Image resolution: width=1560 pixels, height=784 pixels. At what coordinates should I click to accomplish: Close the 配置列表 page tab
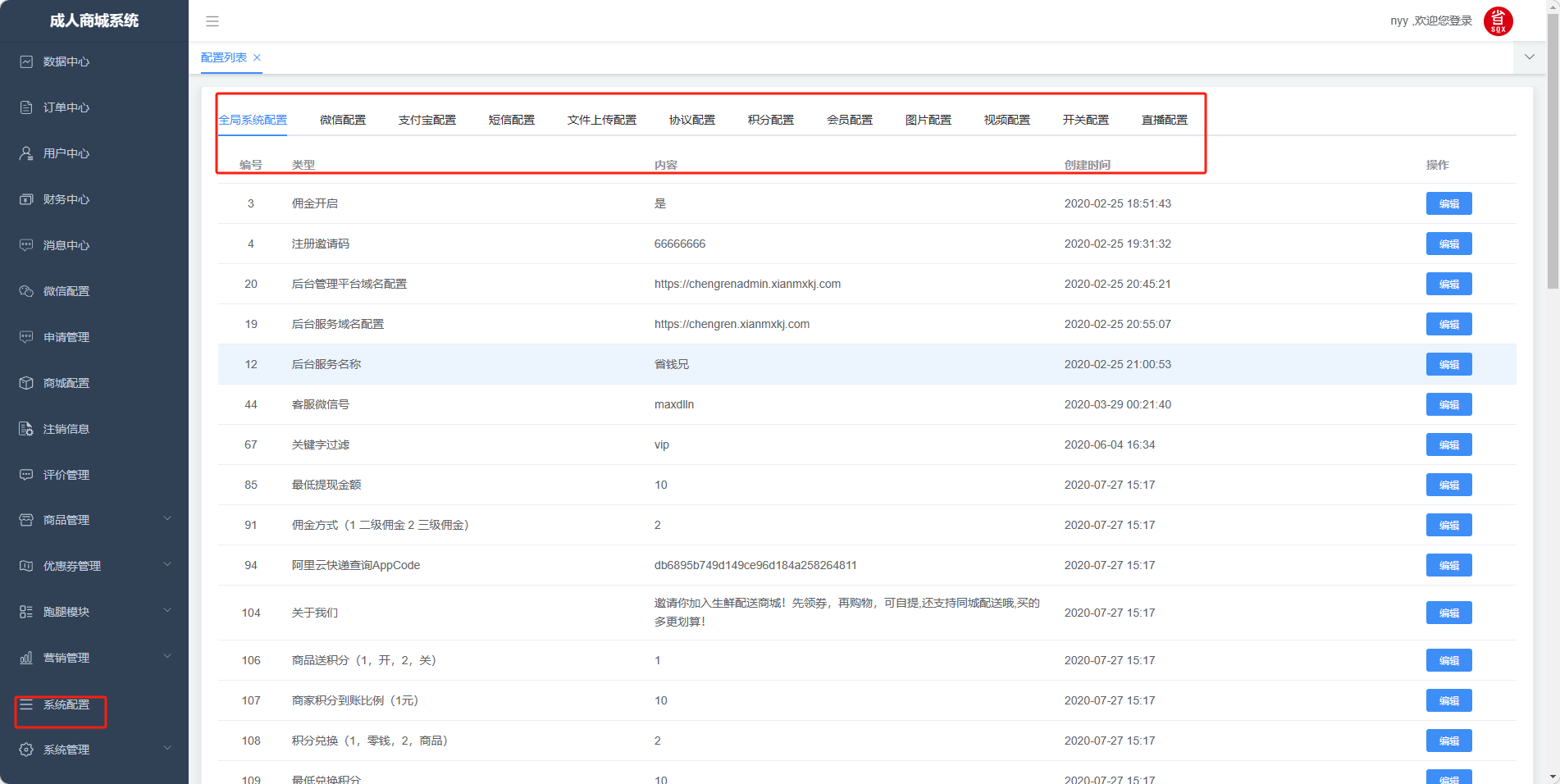(257, 57)
